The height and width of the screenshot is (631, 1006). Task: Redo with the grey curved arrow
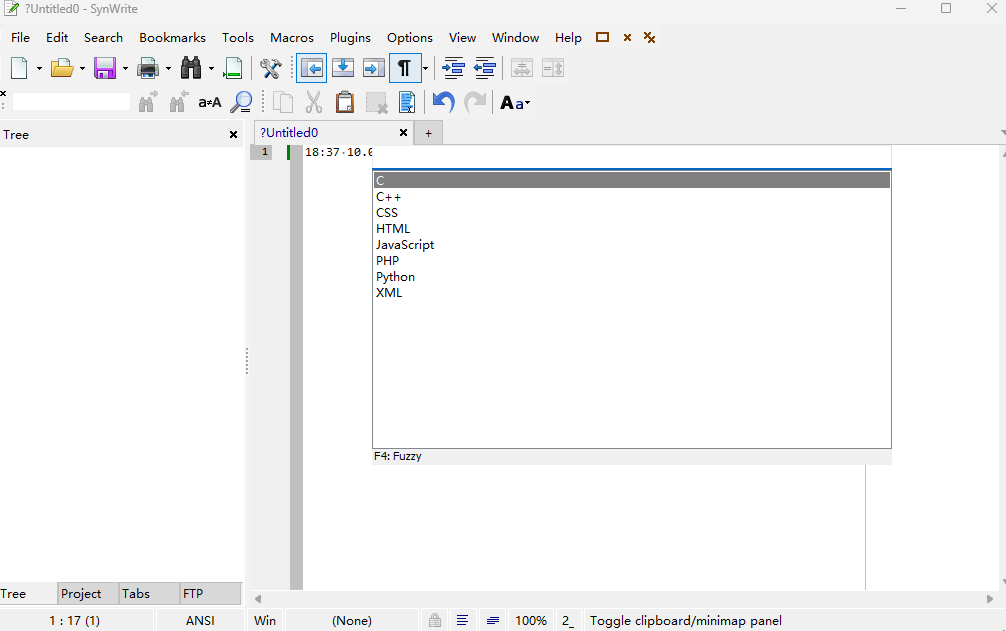pyautogui.click(x=475, y=102)
